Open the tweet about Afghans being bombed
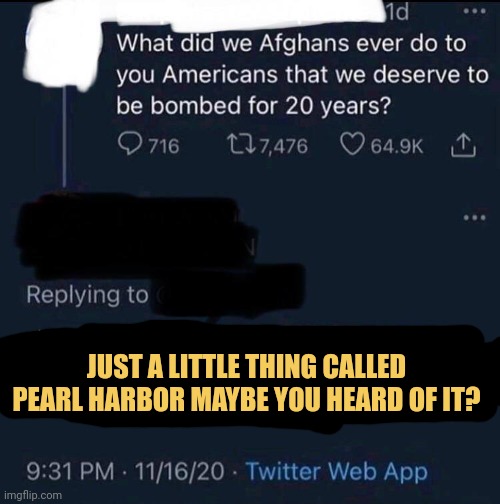This screenshot has height=504, width=500. [x=302, y=75]
